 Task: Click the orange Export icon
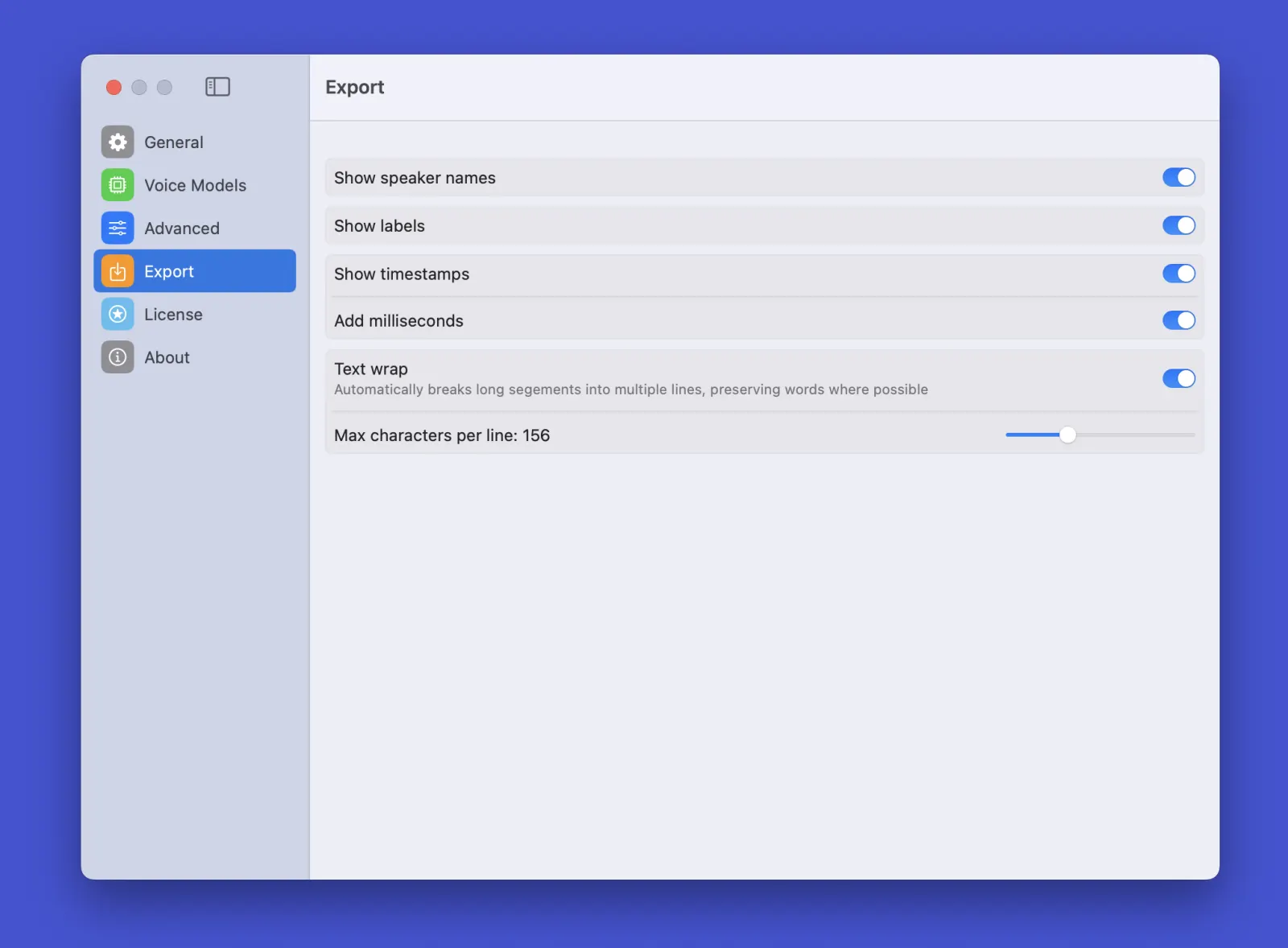pyautogui.click(x=118, y=271)
